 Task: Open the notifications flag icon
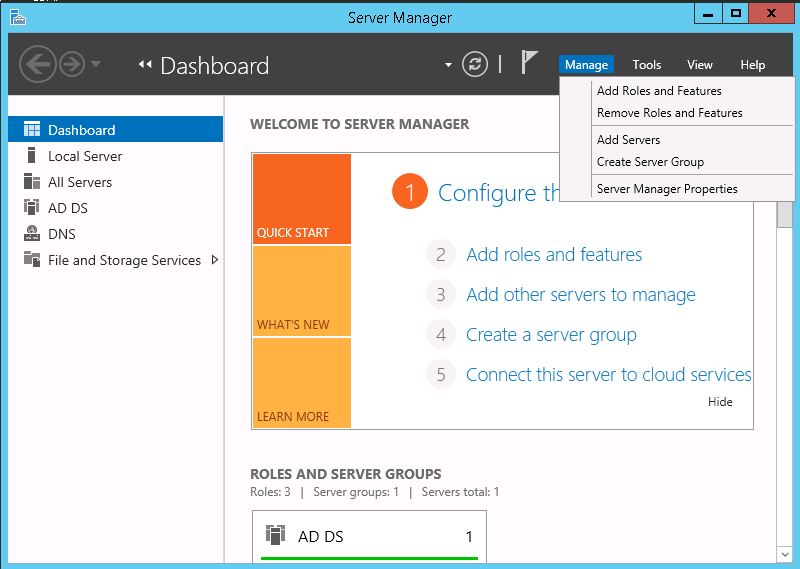pyautogui.click(x=529, y=62)
